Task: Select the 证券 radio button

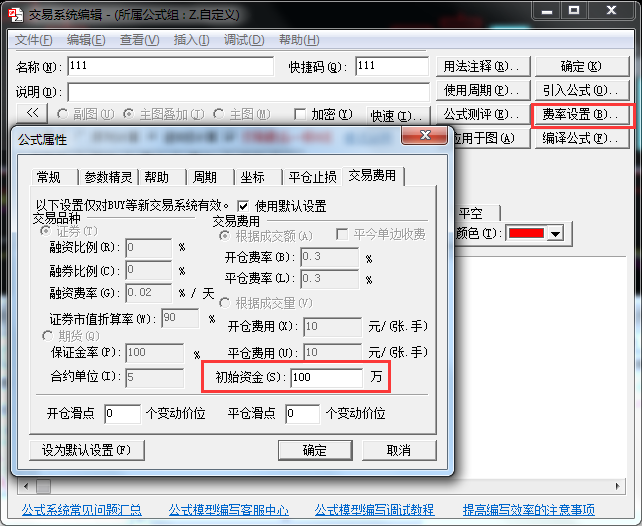Action: click(45, 231)
